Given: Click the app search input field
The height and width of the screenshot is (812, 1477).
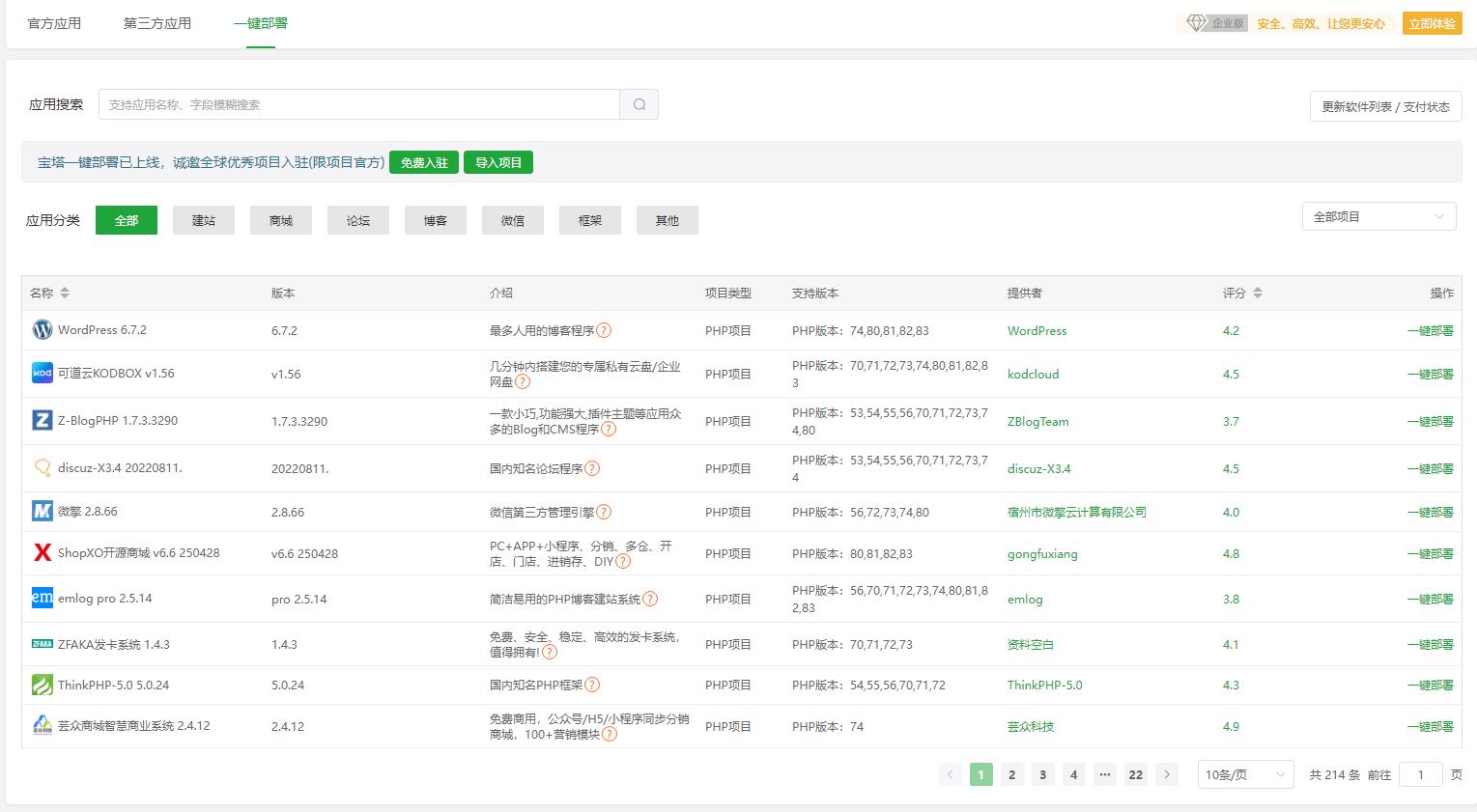Looking at the screenshot, I should pos(359,104).
